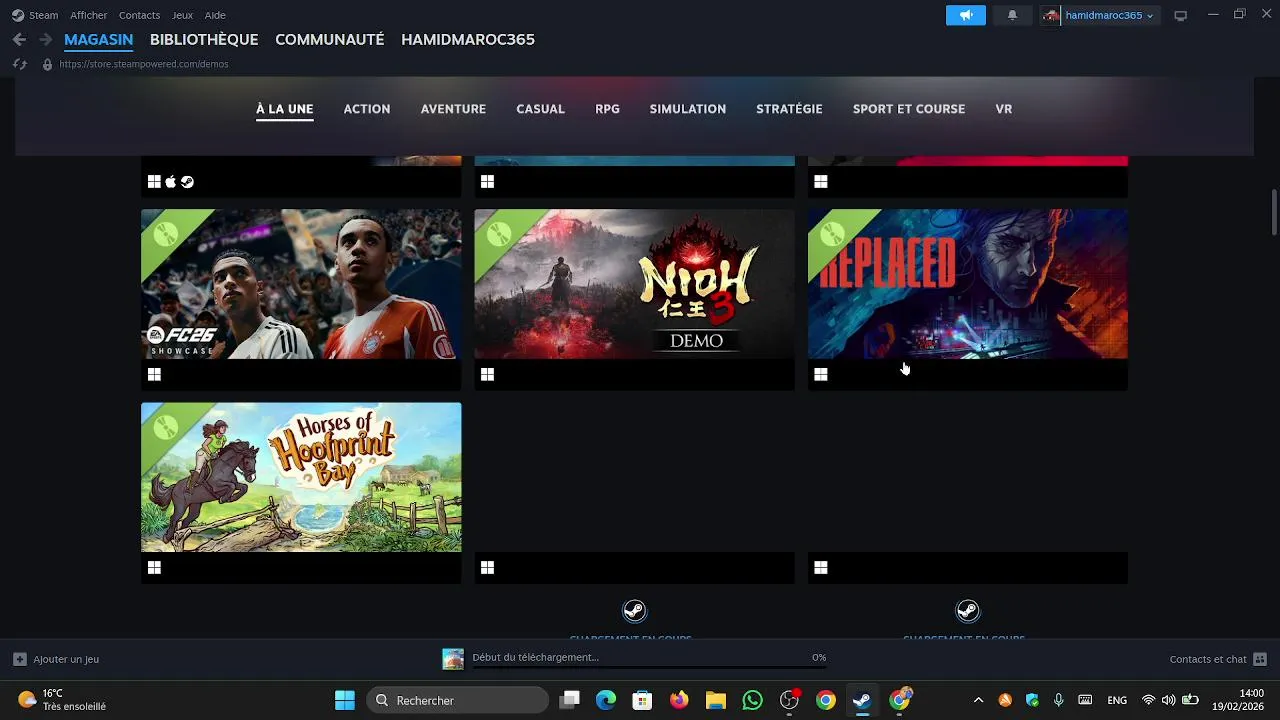Click the downloading game thumbnail icon
Viewport: 1280px width, 720px height.
click(453, 658)
